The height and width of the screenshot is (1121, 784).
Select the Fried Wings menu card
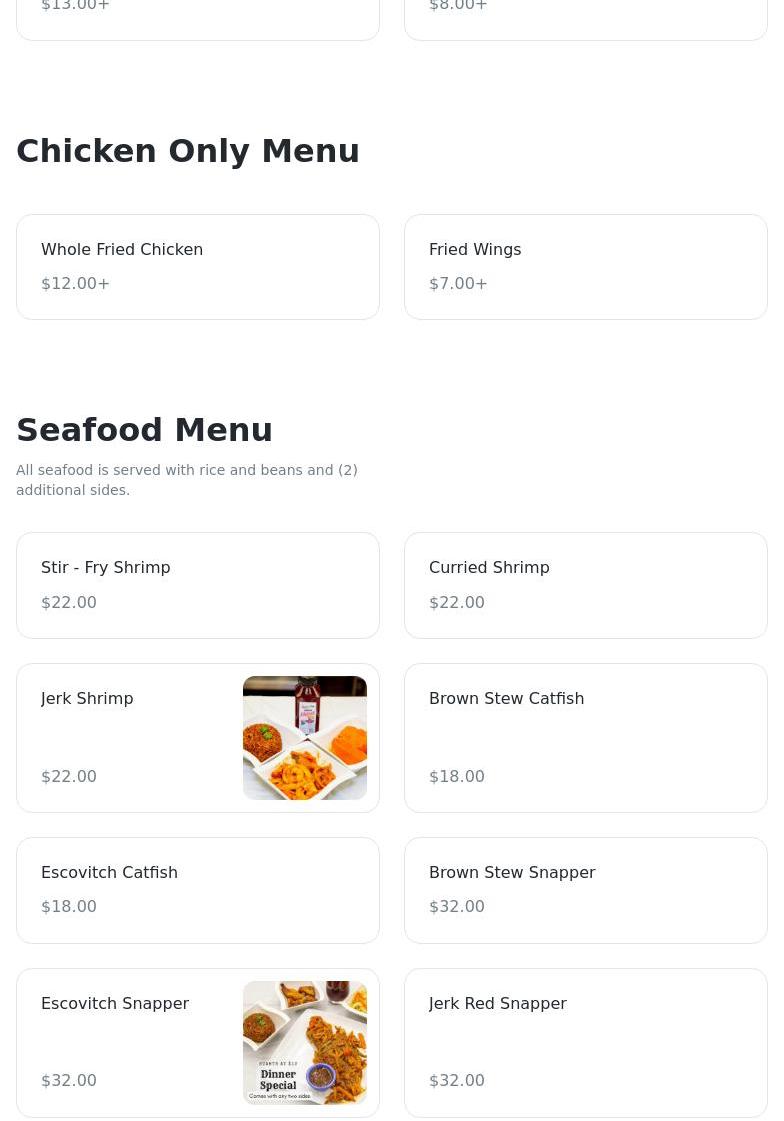click(x=585, y=266)
